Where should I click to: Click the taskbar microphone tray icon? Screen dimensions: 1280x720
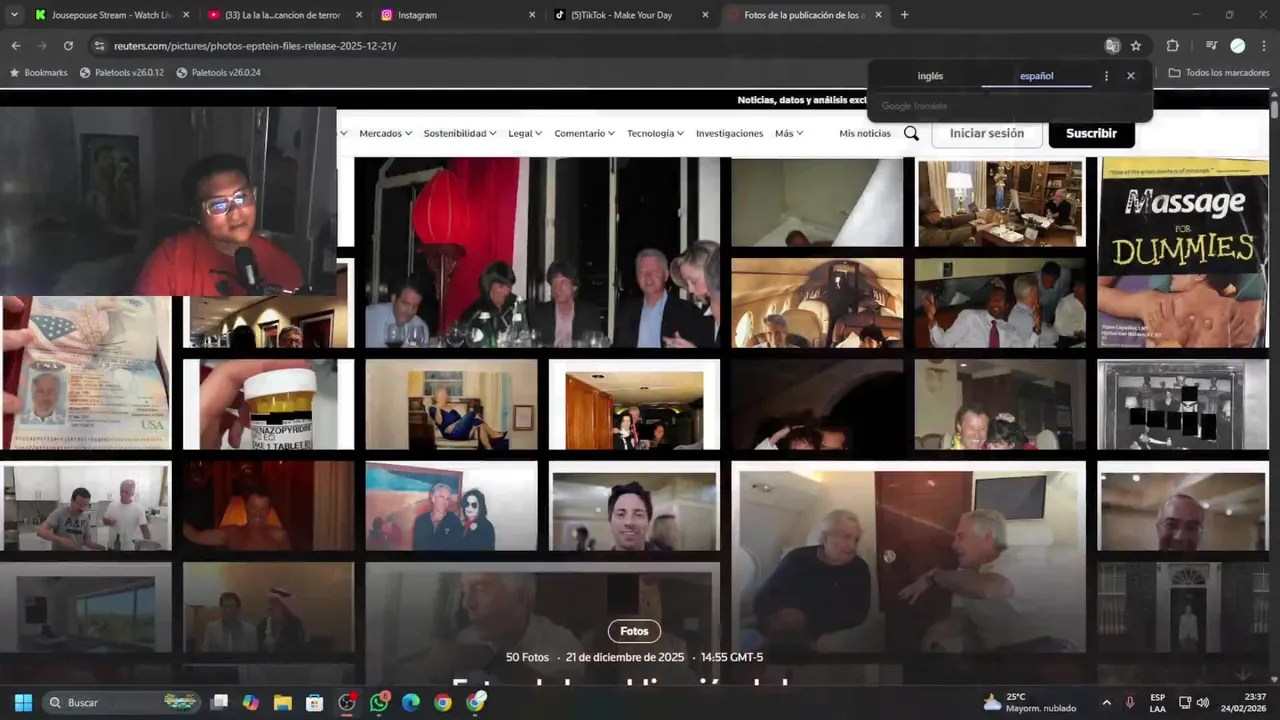(1130, 702)
